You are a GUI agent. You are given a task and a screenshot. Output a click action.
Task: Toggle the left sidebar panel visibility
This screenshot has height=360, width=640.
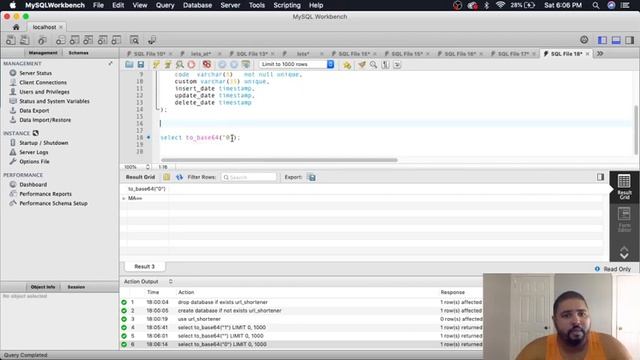click(x=602, y=40)
